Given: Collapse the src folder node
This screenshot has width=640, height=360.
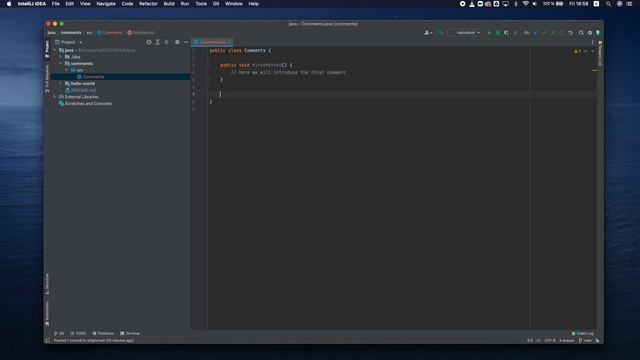Looking at the screenshot, I should coord(67,70).
